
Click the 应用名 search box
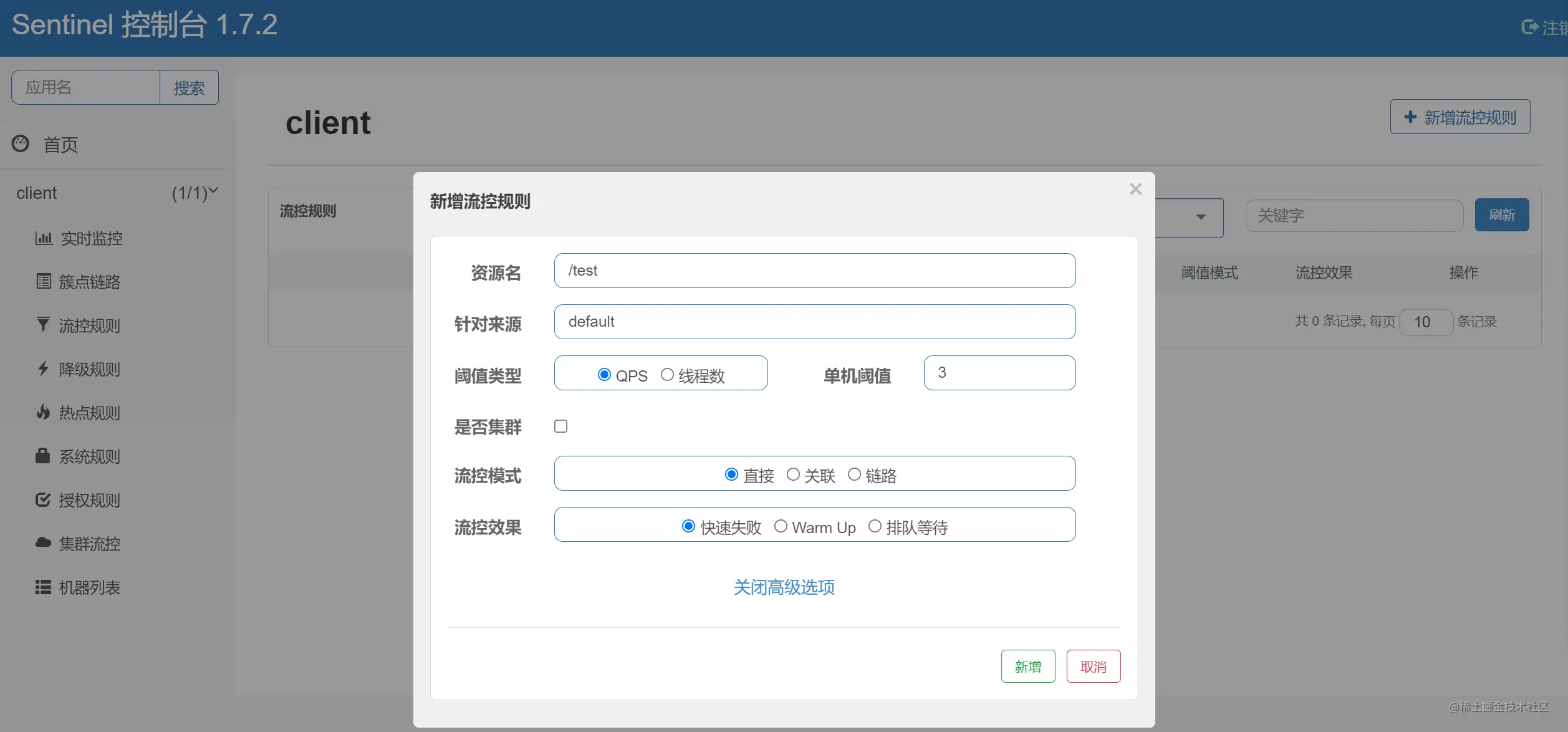tap(86, 87)
